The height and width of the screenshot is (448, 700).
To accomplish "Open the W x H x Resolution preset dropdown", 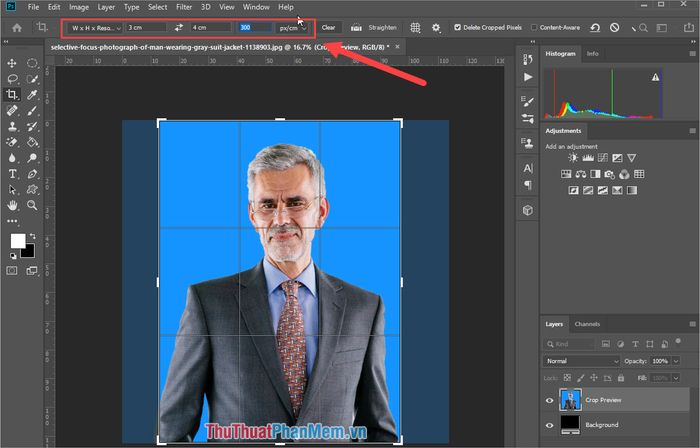I will [x=95, y=28].
